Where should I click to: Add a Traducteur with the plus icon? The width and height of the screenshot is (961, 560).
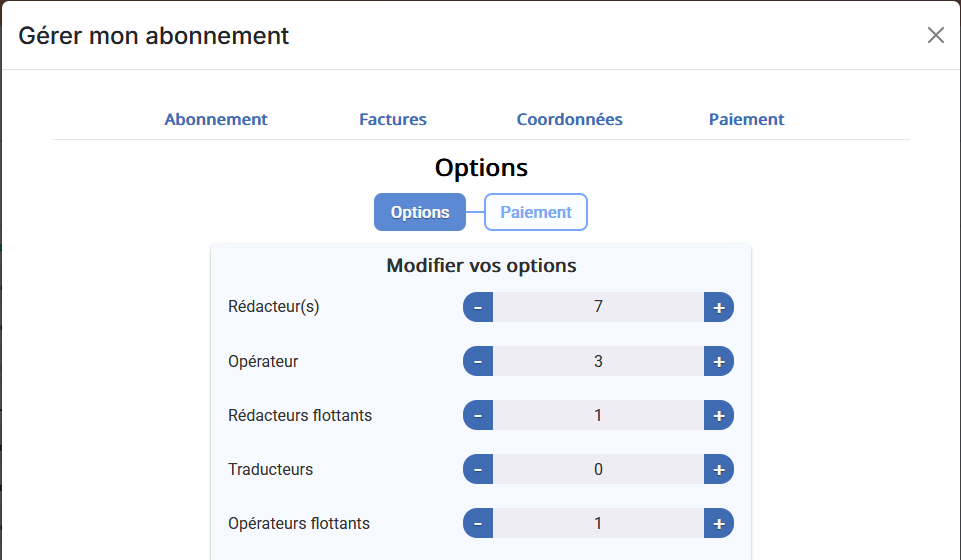(718, 469)
